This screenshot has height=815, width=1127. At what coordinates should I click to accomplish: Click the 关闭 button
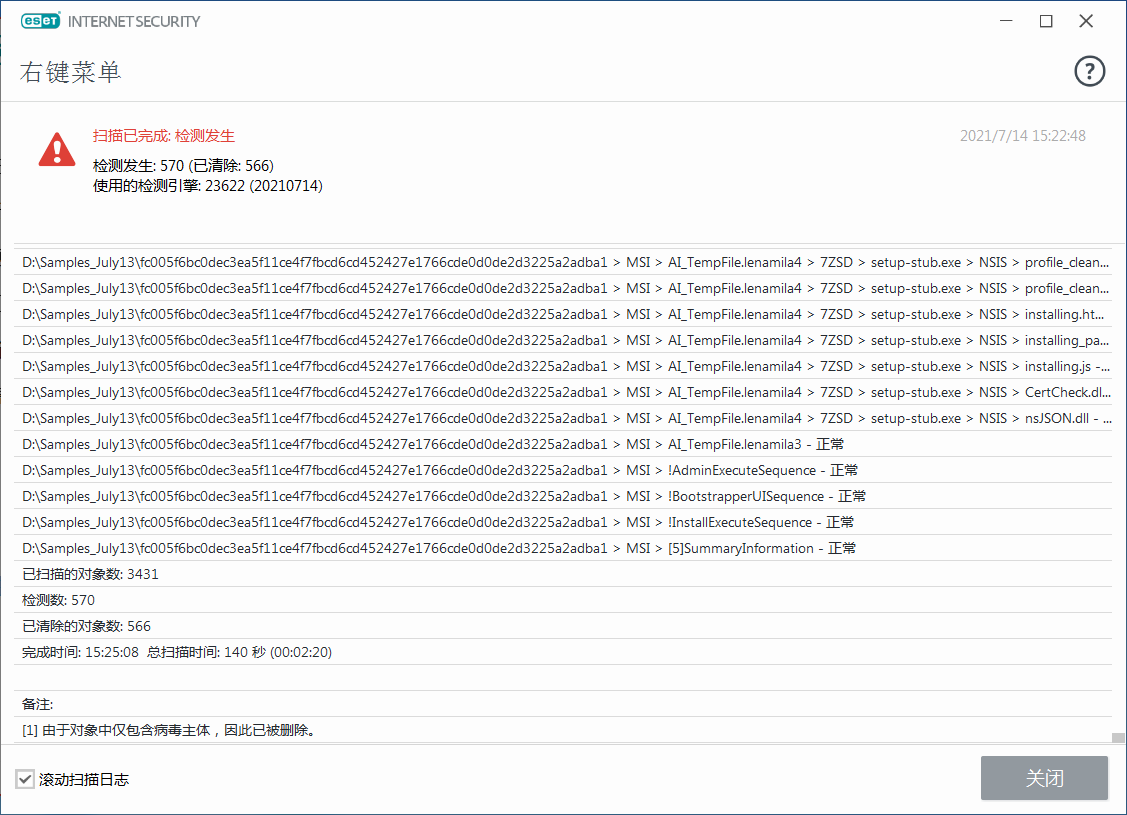pyautogui.click(x=1044, y=778)
